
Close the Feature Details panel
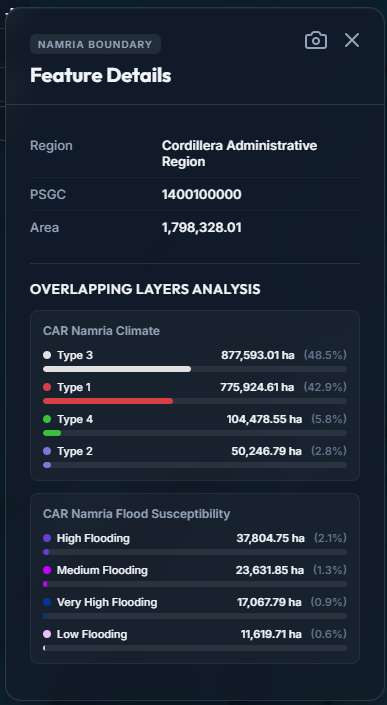352,40
